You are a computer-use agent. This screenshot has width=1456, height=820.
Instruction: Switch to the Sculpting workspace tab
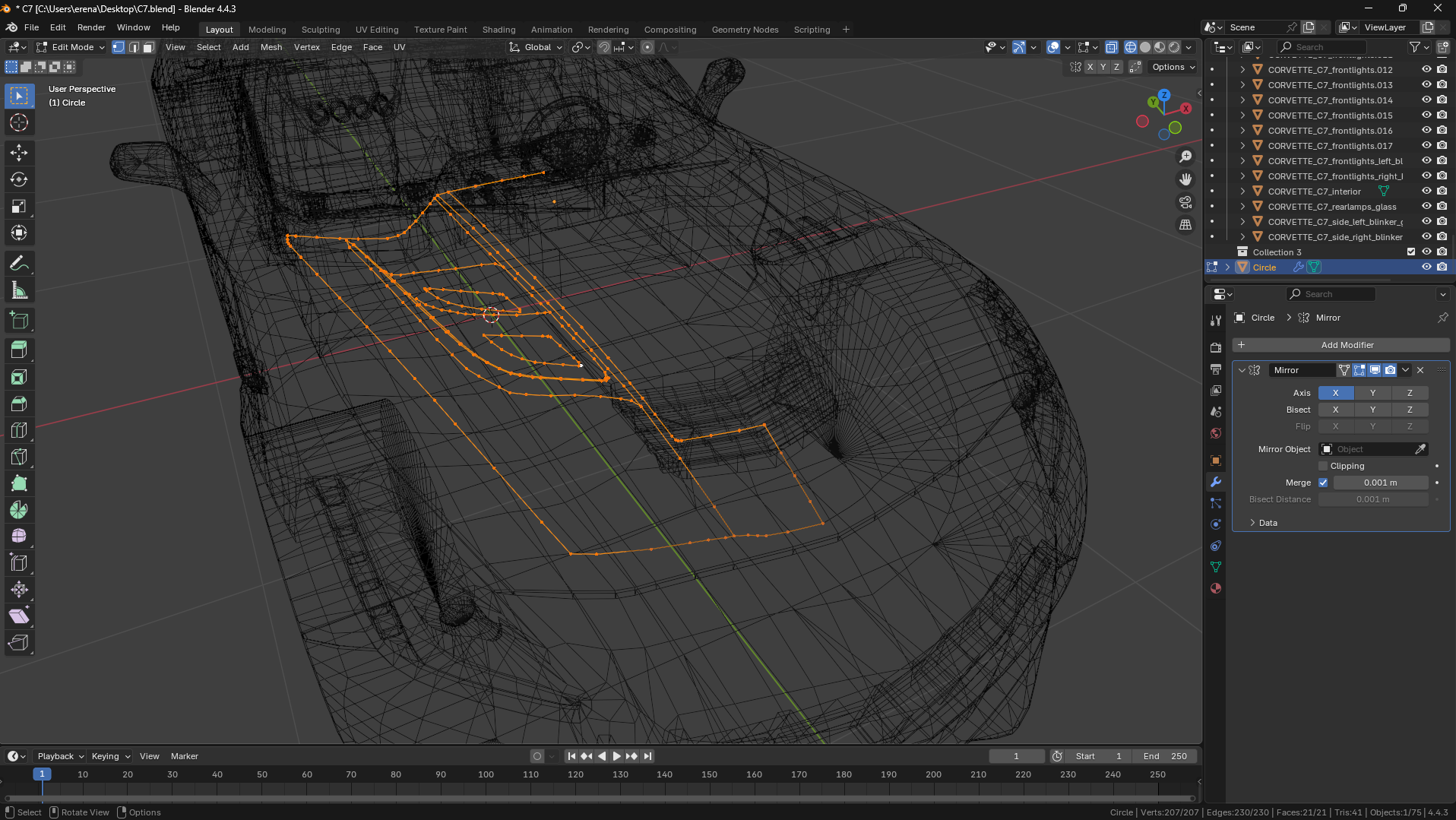[320, 30]
